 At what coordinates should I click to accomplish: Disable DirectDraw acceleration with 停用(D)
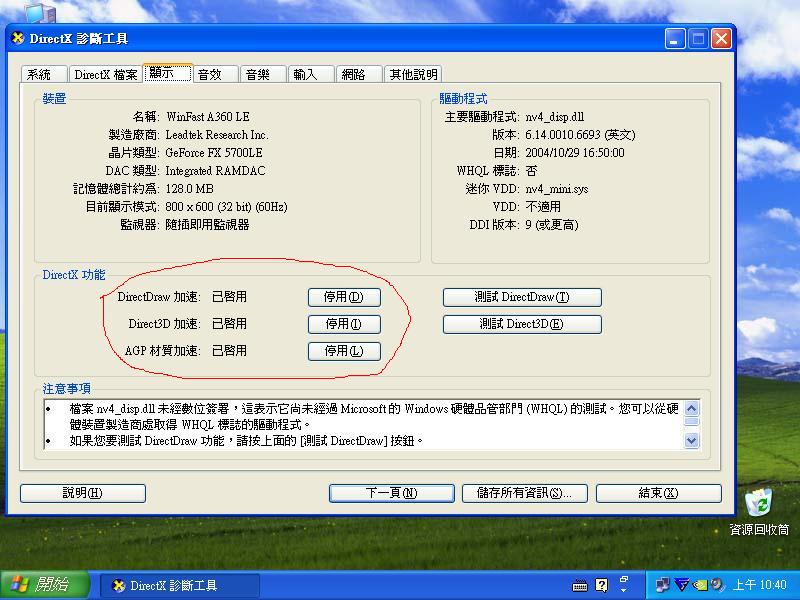(344, 297)
